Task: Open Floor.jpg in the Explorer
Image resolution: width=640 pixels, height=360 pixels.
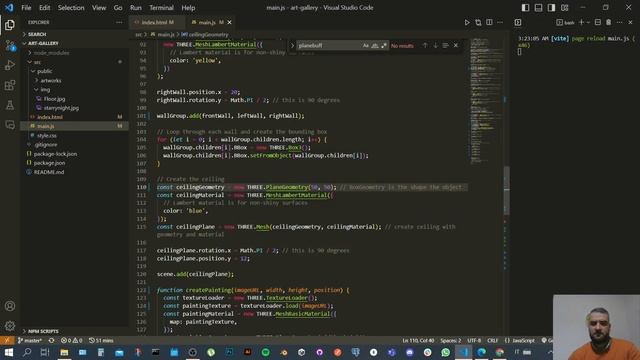Action: [54, 99]
